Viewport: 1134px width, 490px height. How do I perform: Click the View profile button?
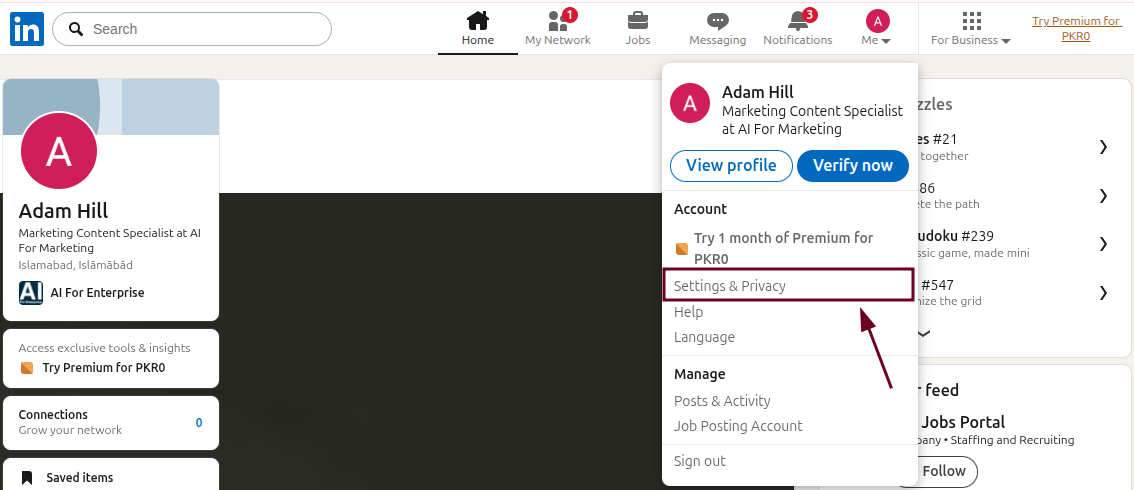click(731, 166)
